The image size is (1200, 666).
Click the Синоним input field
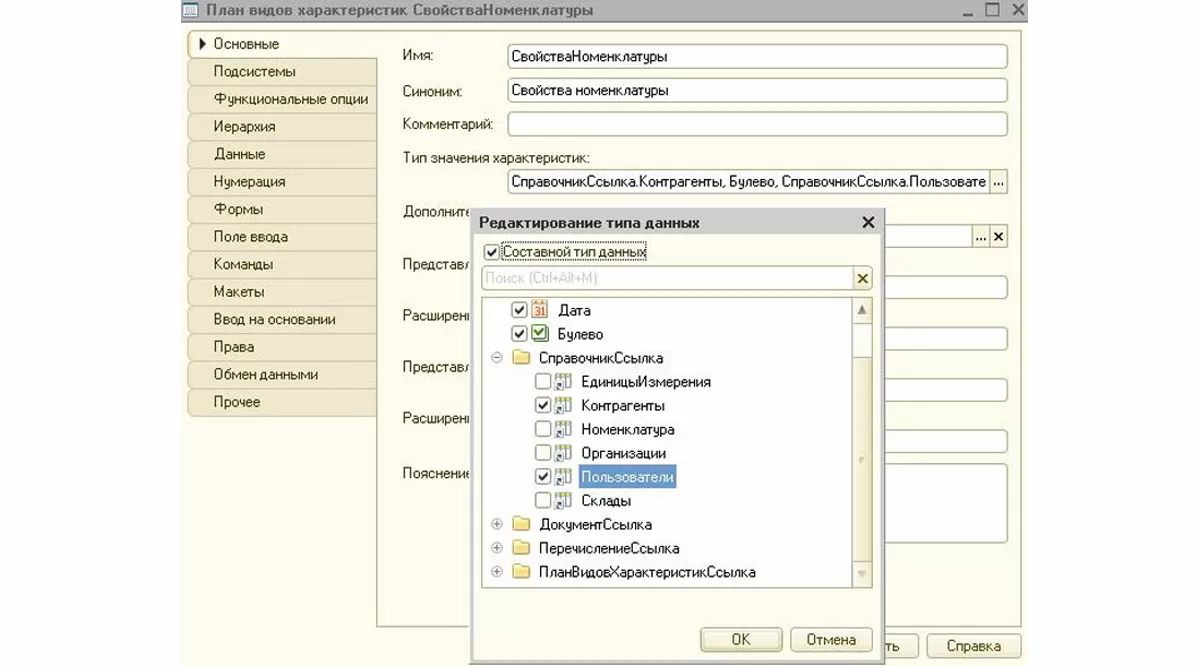point(756,90)
